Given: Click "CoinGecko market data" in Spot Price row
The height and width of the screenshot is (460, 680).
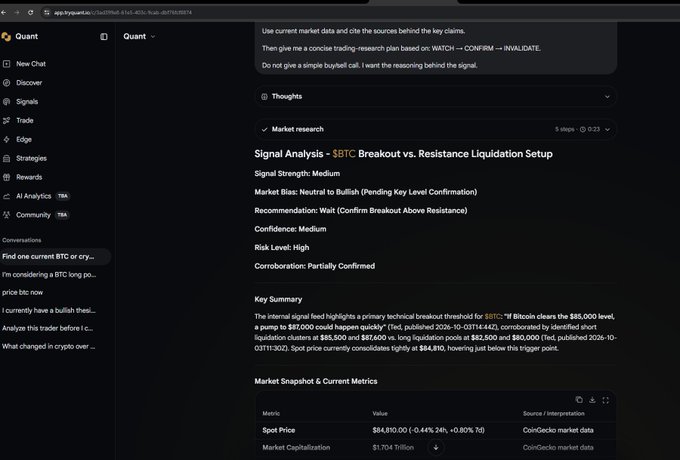Looking at the screenshot, I should pos(558,431).
